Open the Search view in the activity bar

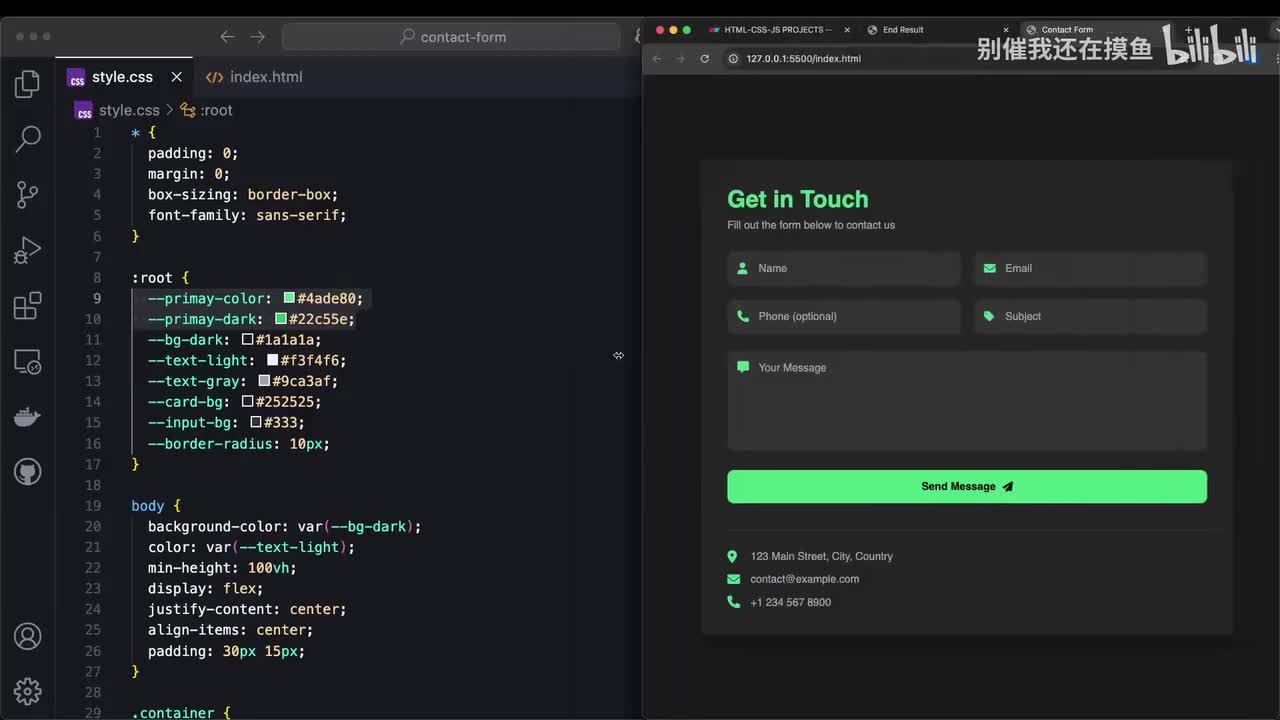[28, 139]
